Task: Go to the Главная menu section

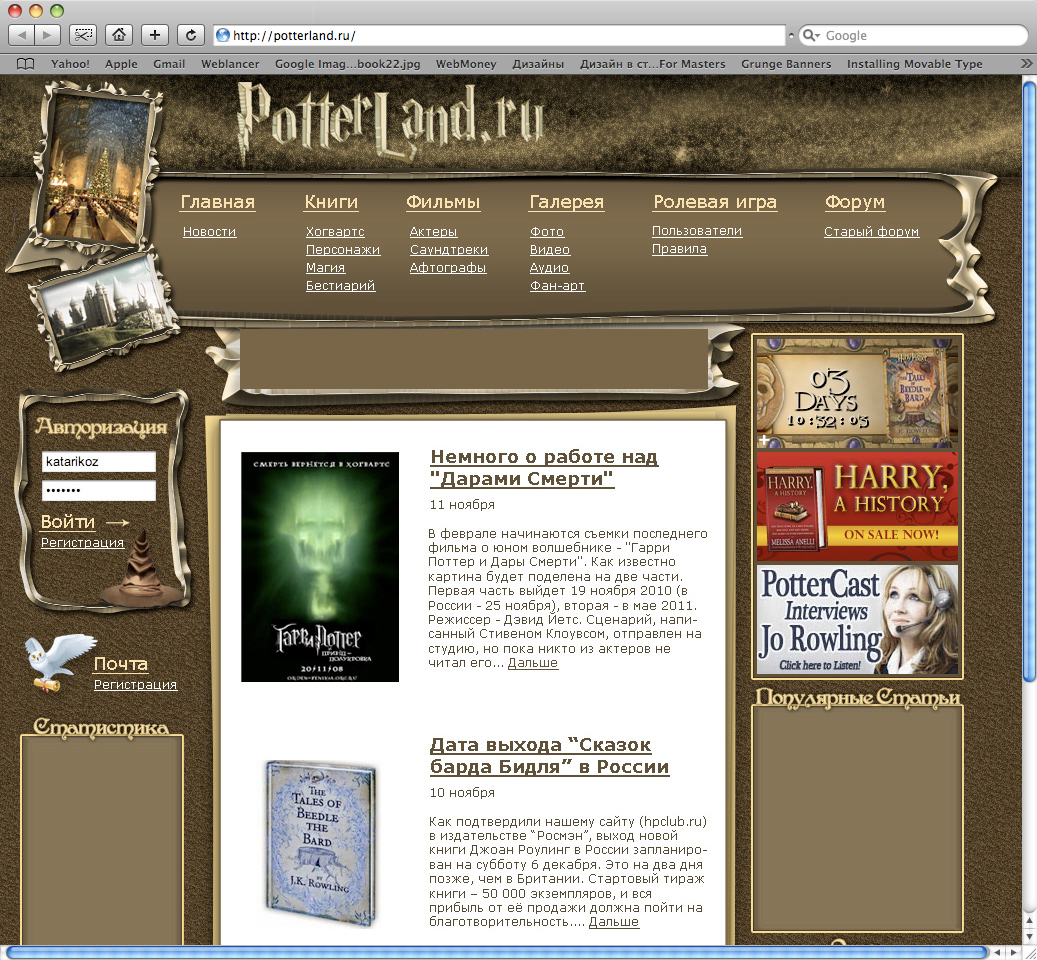Action: tap(218, 202)
